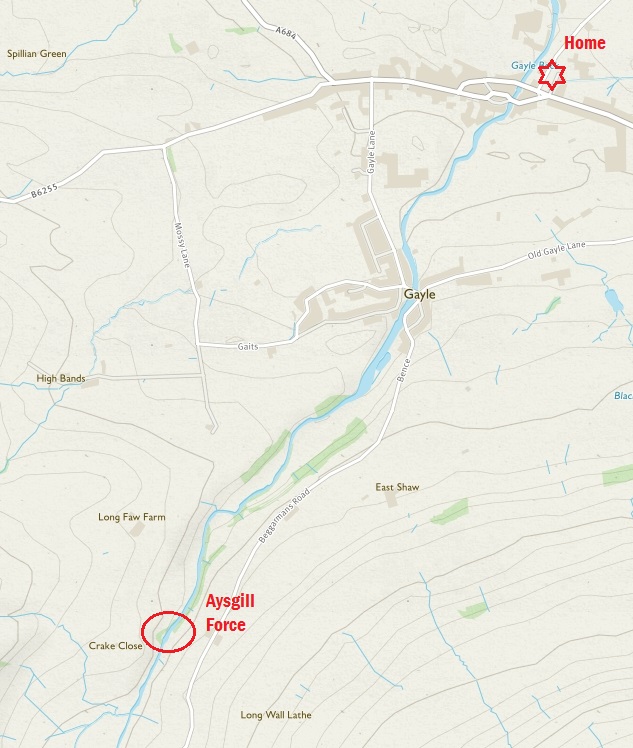Click the Long Wall Lathe label

[x=276, y=715]
